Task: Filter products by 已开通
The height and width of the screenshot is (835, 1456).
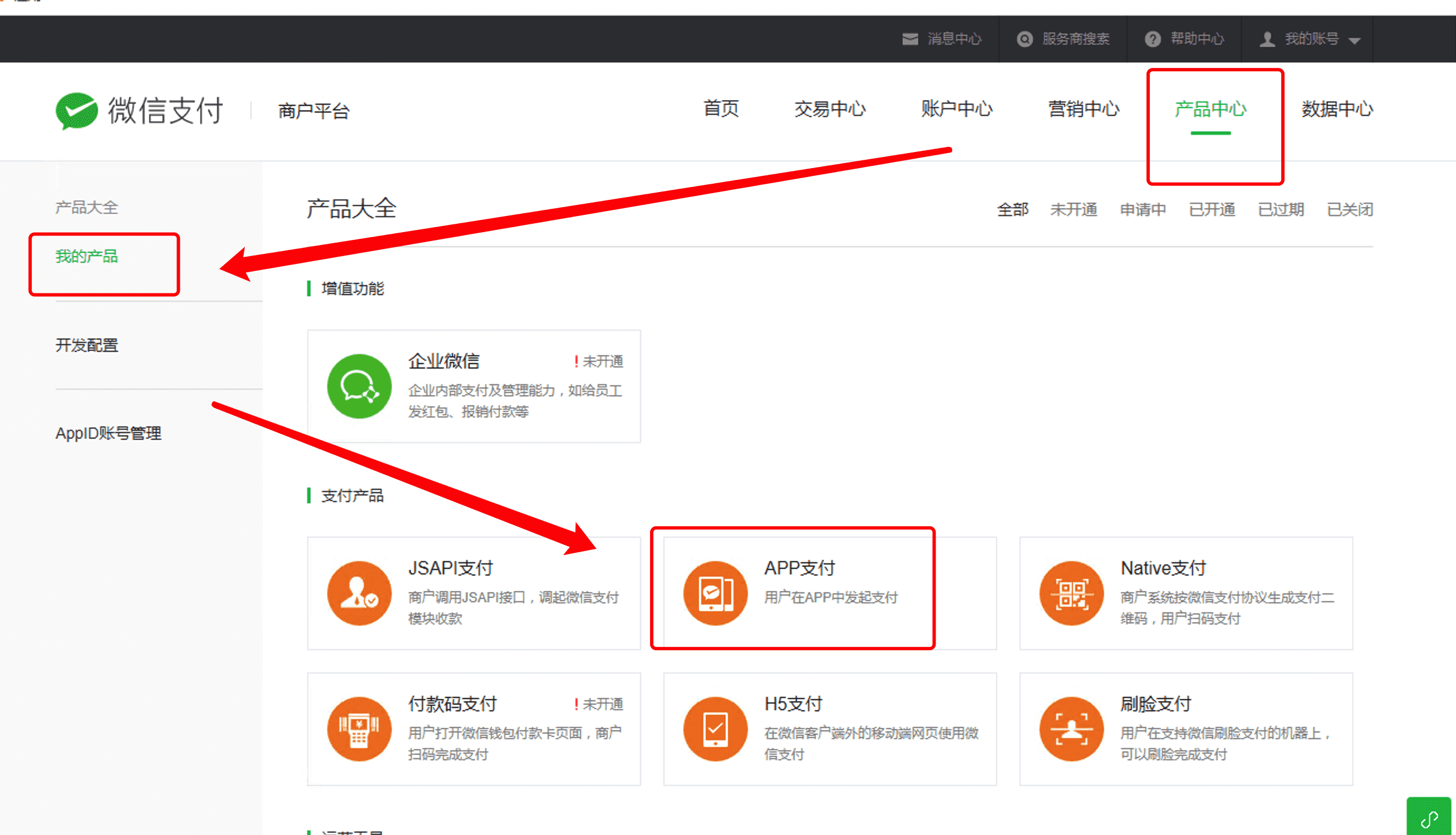Action: pyautogui.click(x=1212, y=210)
